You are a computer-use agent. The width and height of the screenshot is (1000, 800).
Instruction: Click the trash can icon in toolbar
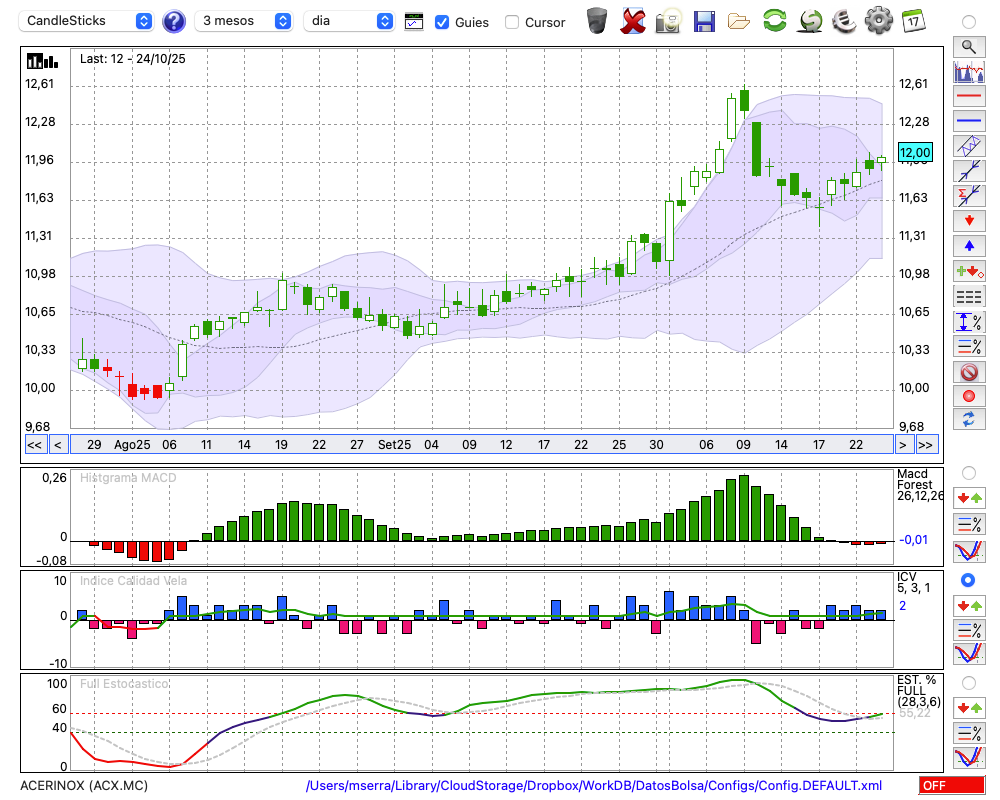click(x=597, y=20)
